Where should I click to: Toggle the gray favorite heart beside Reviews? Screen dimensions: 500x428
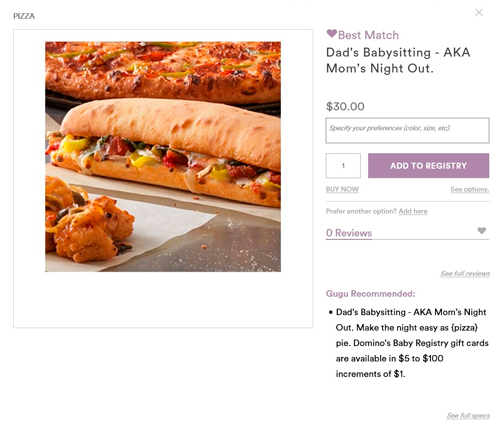(x=482, y=230)
